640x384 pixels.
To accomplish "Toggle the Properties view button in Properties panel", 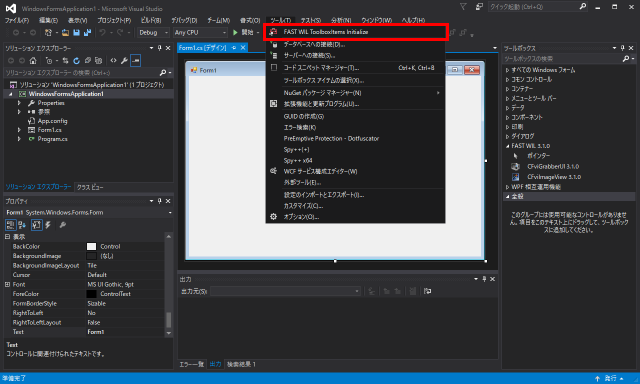I will 37,224.
